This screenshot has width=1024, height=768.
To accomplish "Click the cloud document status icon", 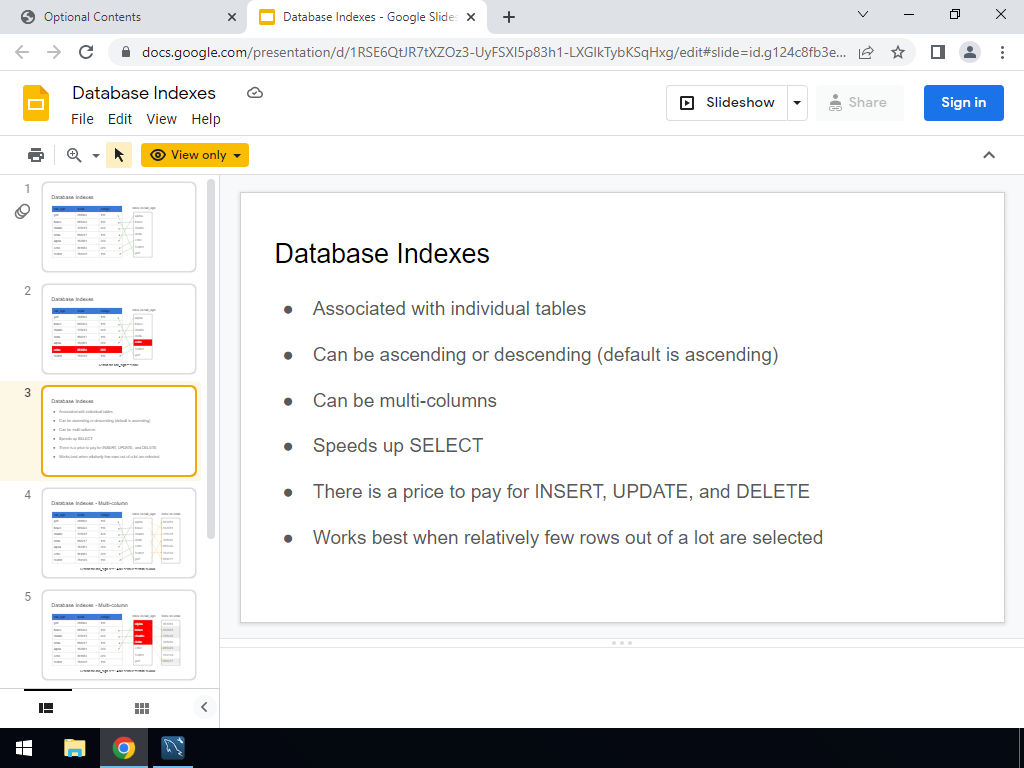I will (255, 93).
